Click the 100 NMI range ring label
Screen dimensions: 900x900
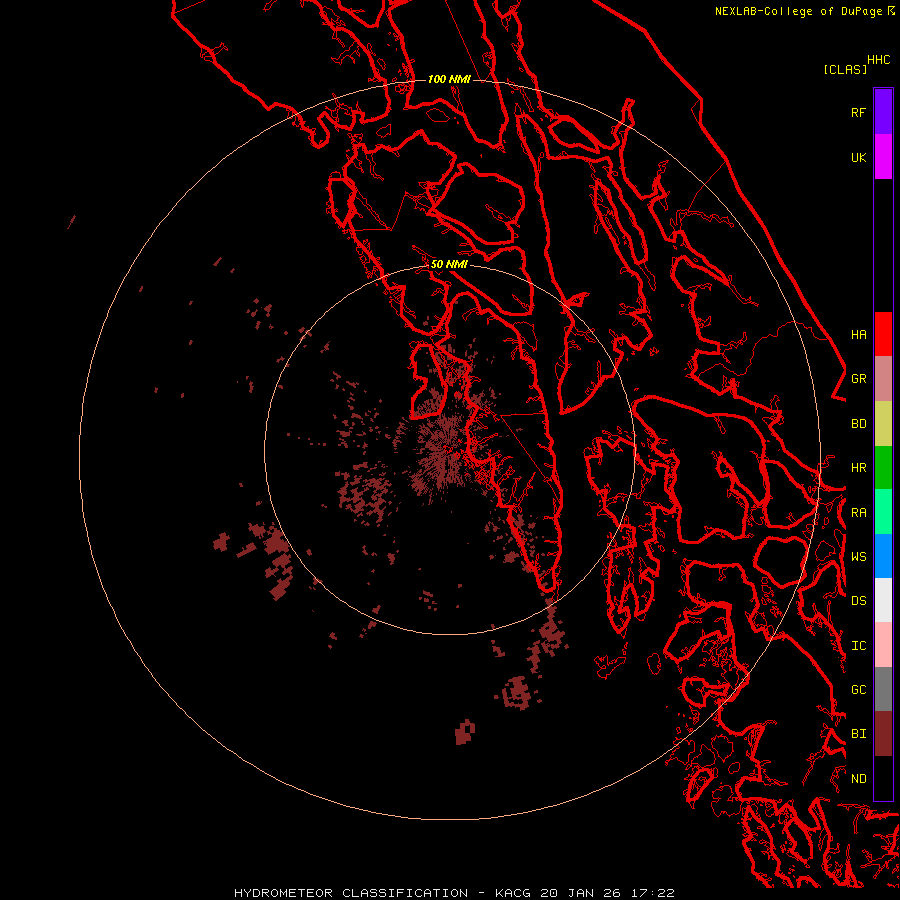pos(449,79)
